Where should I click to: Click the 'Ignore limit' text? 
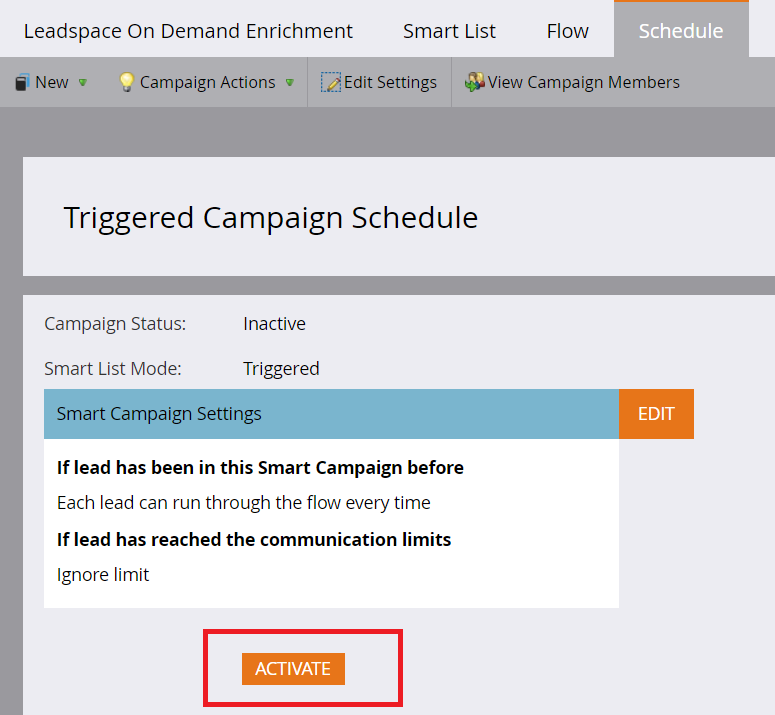[x=103, y=575]
